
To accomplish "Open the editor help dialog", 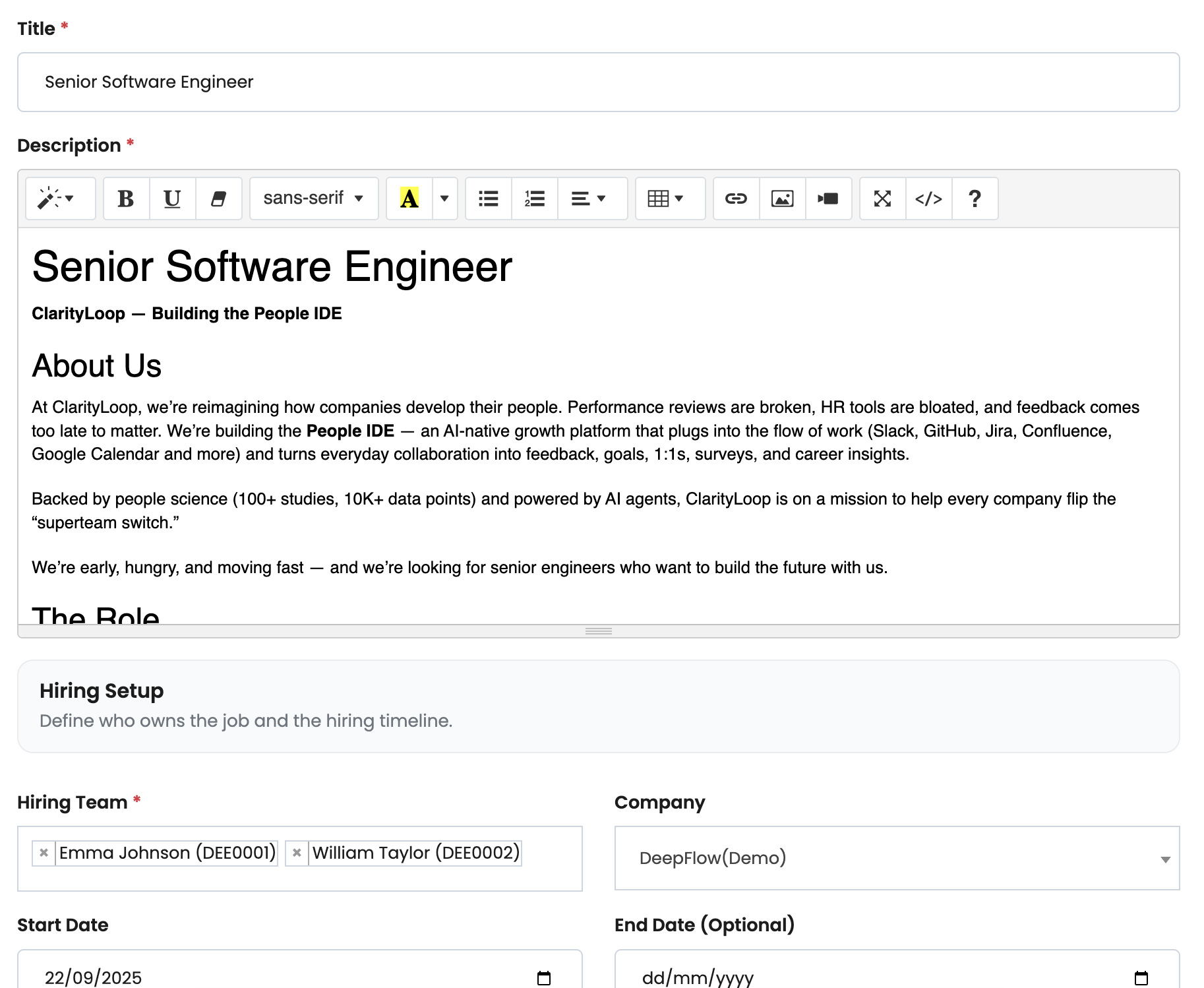I will click(x=975, y=199).
